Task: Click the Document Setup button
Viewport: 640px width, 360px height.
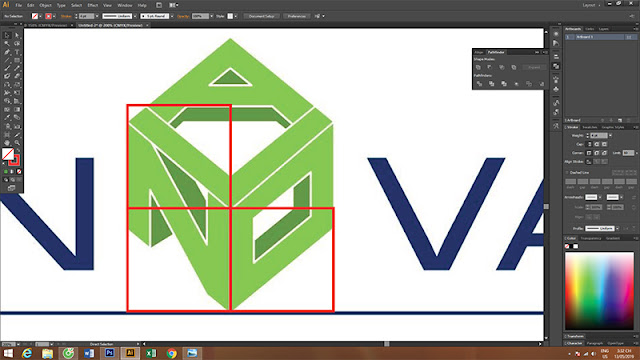Action: [x=262, y=16]
